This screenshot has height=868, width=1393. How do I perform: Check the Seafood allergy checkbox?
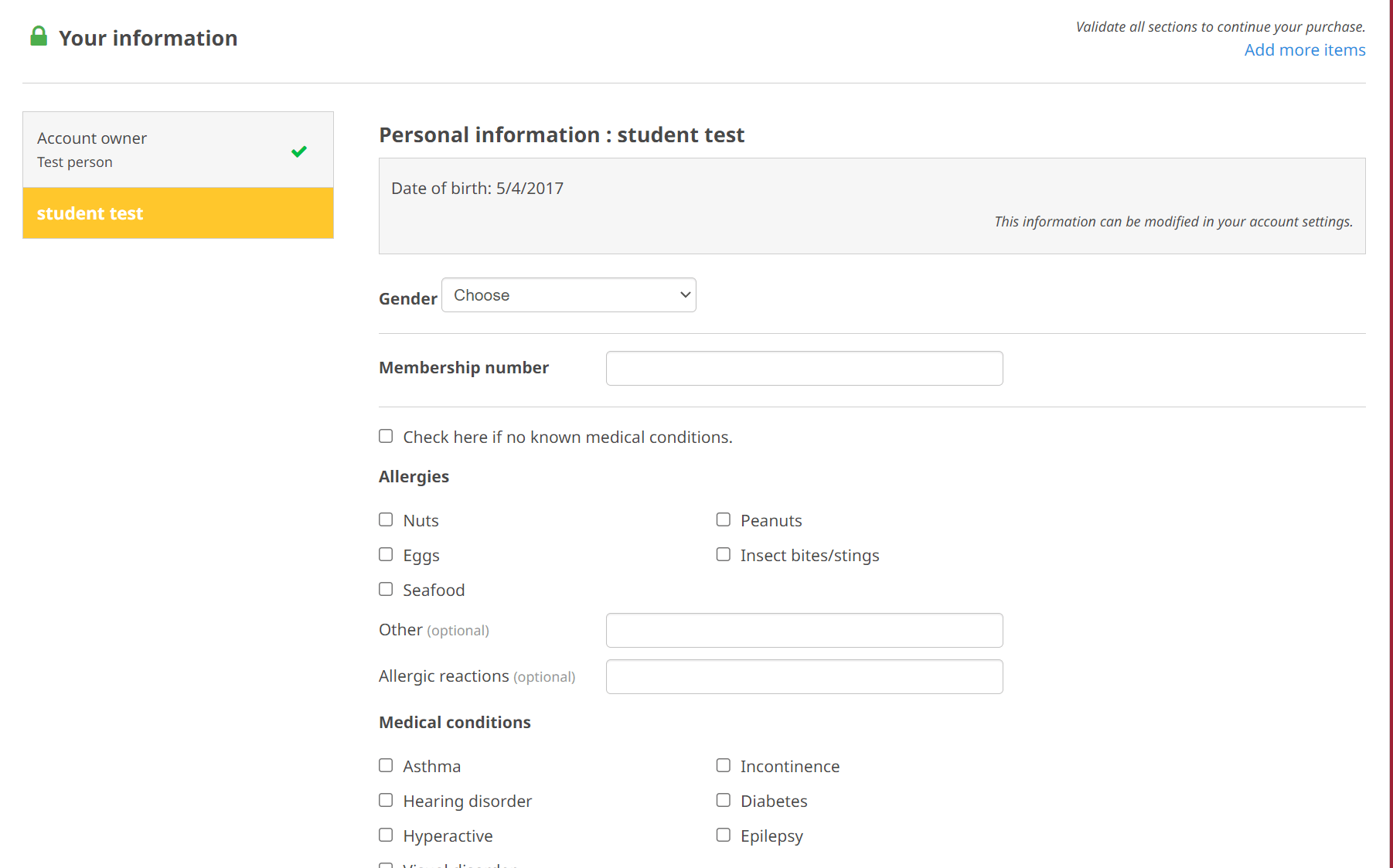pyautogui.click(x=386, y=589)
